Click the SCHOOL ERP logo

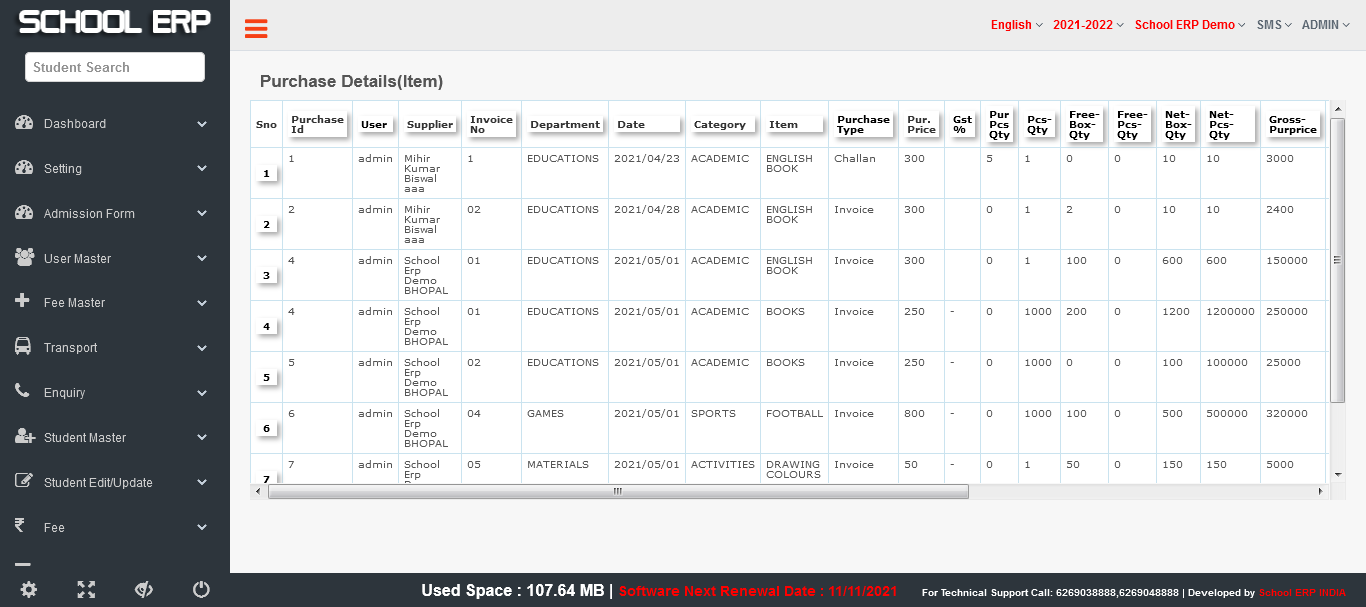tap(115, 22)
